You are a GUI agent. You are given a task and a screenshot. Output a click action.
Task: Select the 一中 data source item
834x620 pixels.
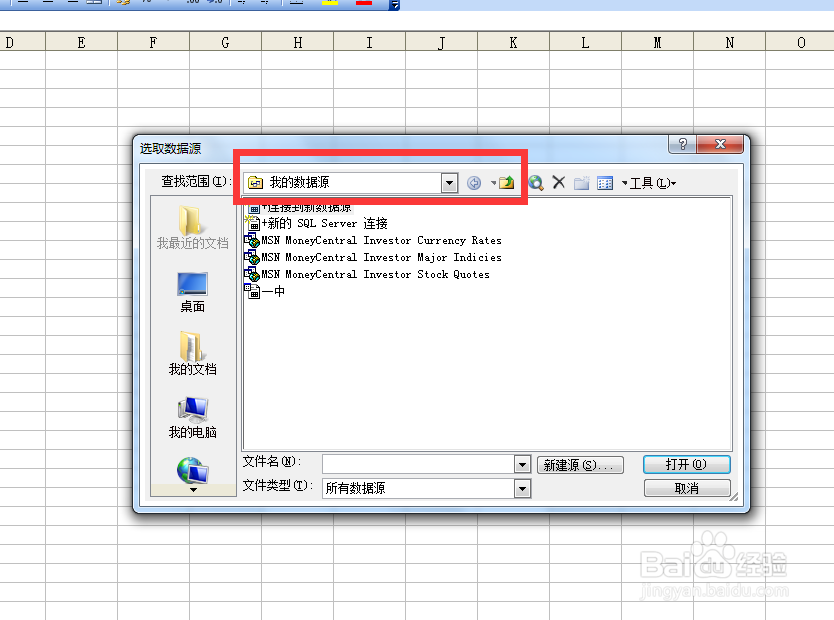(273, 291)
